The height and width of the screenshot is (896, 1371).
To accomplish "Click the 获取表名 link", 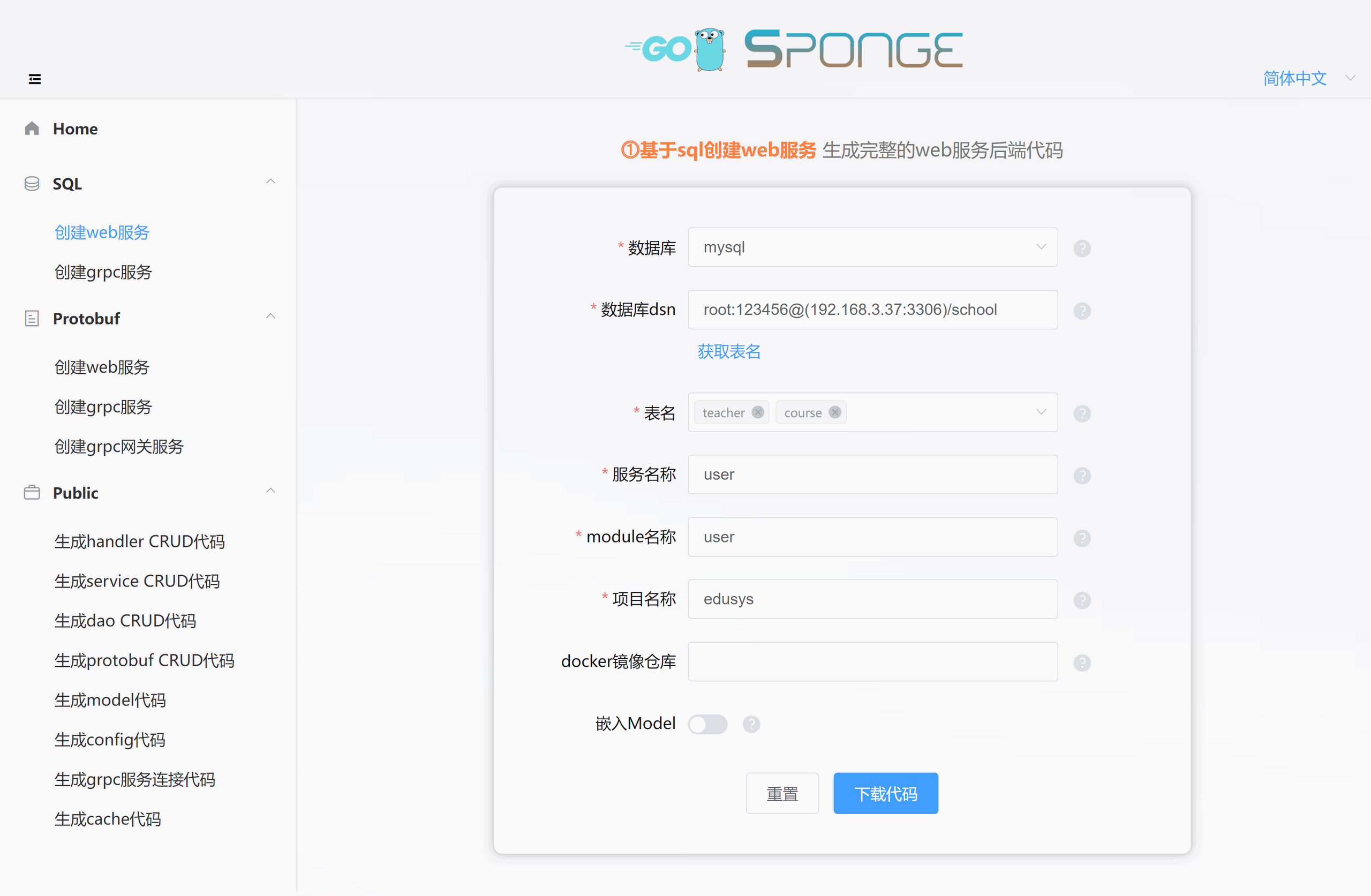I will 729,350.
